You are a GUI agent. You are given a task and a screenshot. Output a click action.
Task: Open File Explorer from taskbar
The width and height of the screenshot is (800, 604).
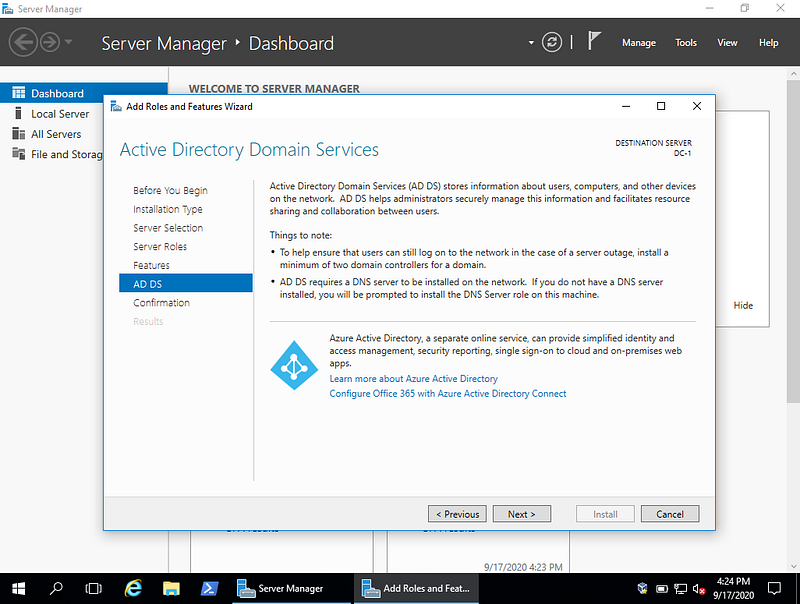coord(171,589)
